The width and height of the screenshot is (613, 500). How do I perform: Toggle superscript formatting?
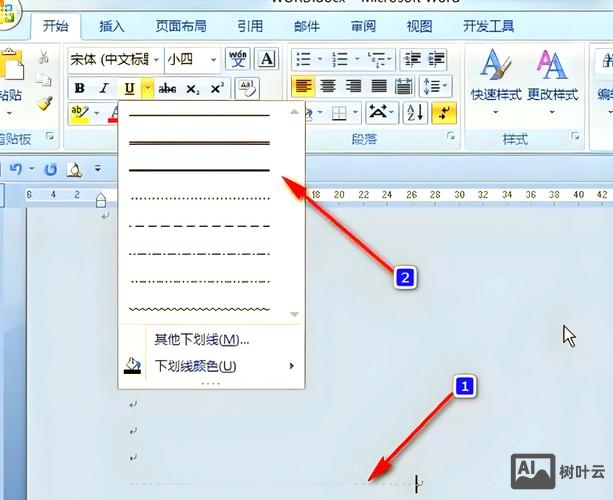tap(216, 88)
